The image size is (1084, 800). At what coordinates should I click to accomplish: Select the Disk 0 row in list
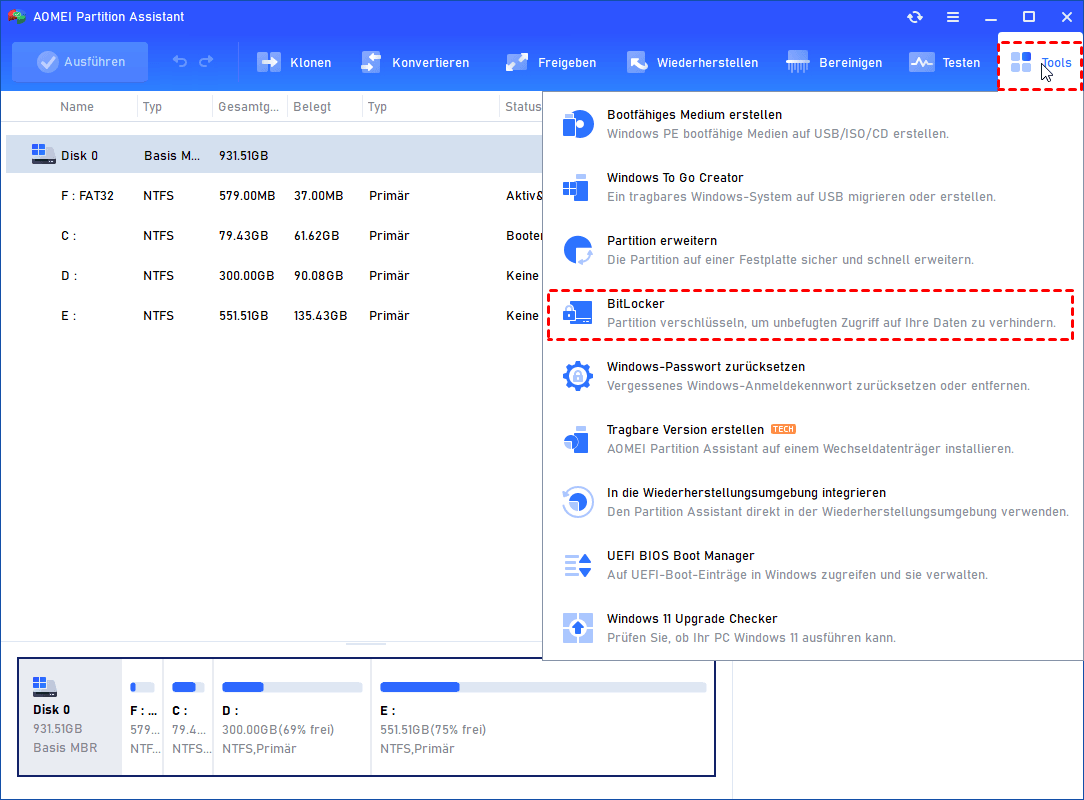coord(274,155)
